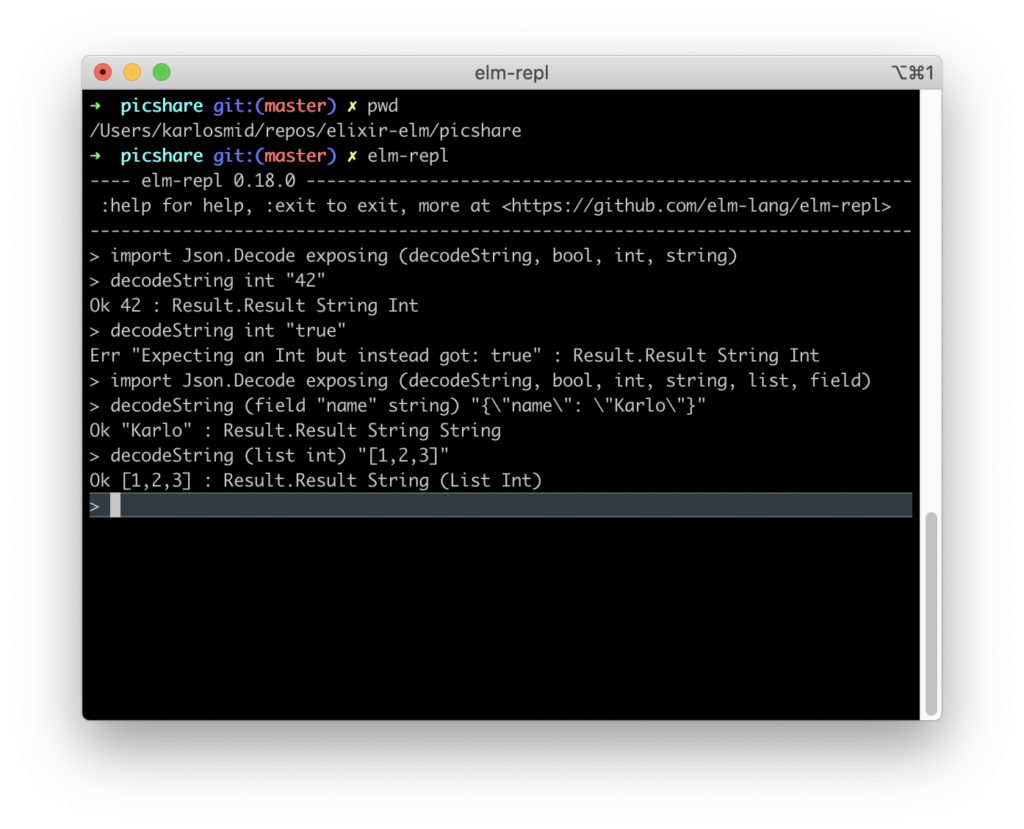The image size is (1024, 829).
Task: Click the terminal vertical scrollbar thumb
Action: pyautogui.click(x=931, y=614)
